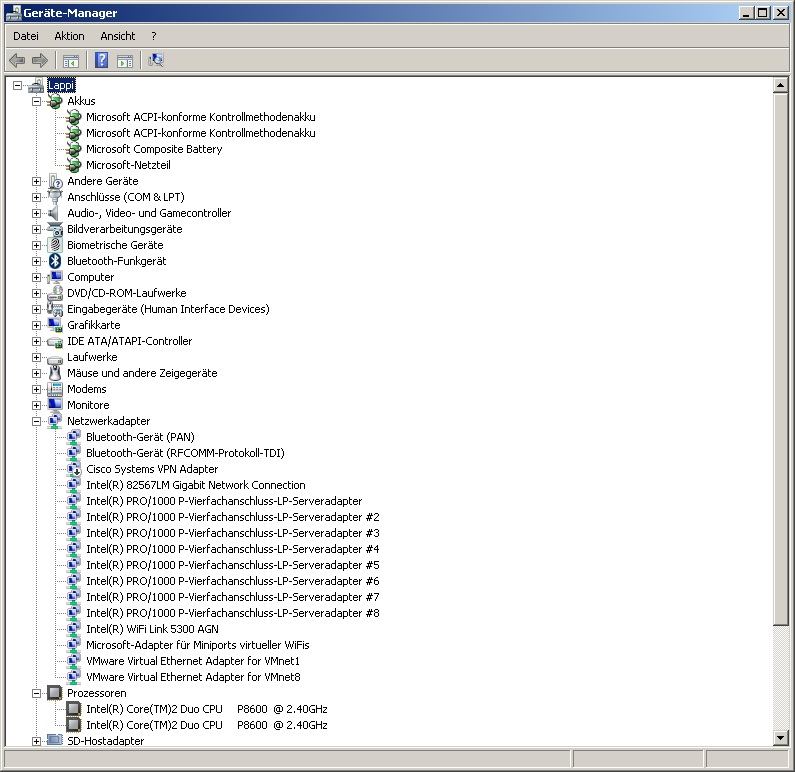
Task: Select the first ACPI-konforme Kontrollmethodenakku entry
Action: (201, 117)
